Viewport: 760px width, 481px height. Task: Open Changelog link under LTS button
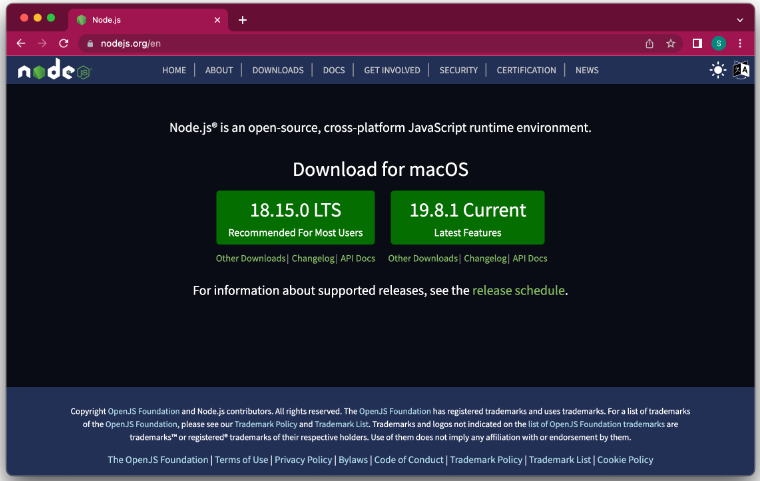(x=312, y=258)
